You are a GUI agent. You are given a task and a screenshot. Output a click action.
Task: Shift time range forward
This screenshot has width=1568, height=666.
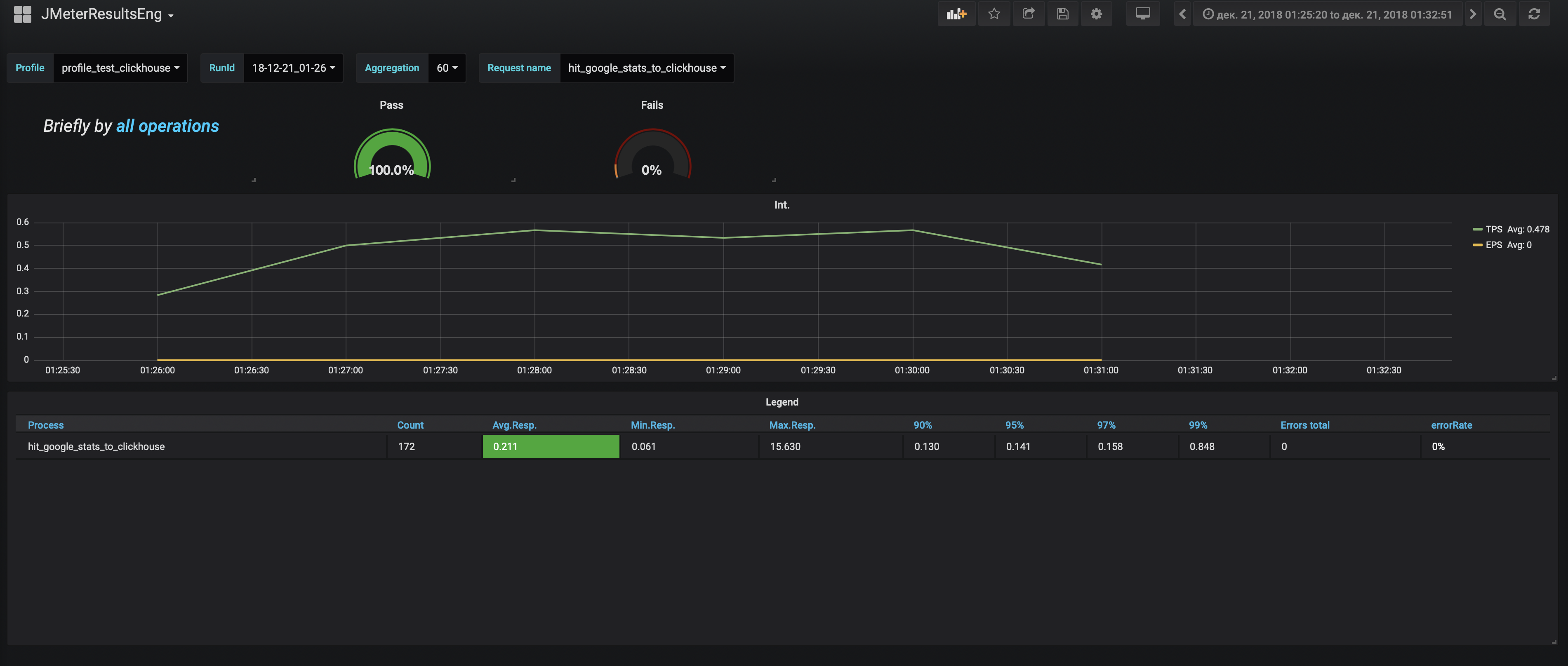[1472, 14]
